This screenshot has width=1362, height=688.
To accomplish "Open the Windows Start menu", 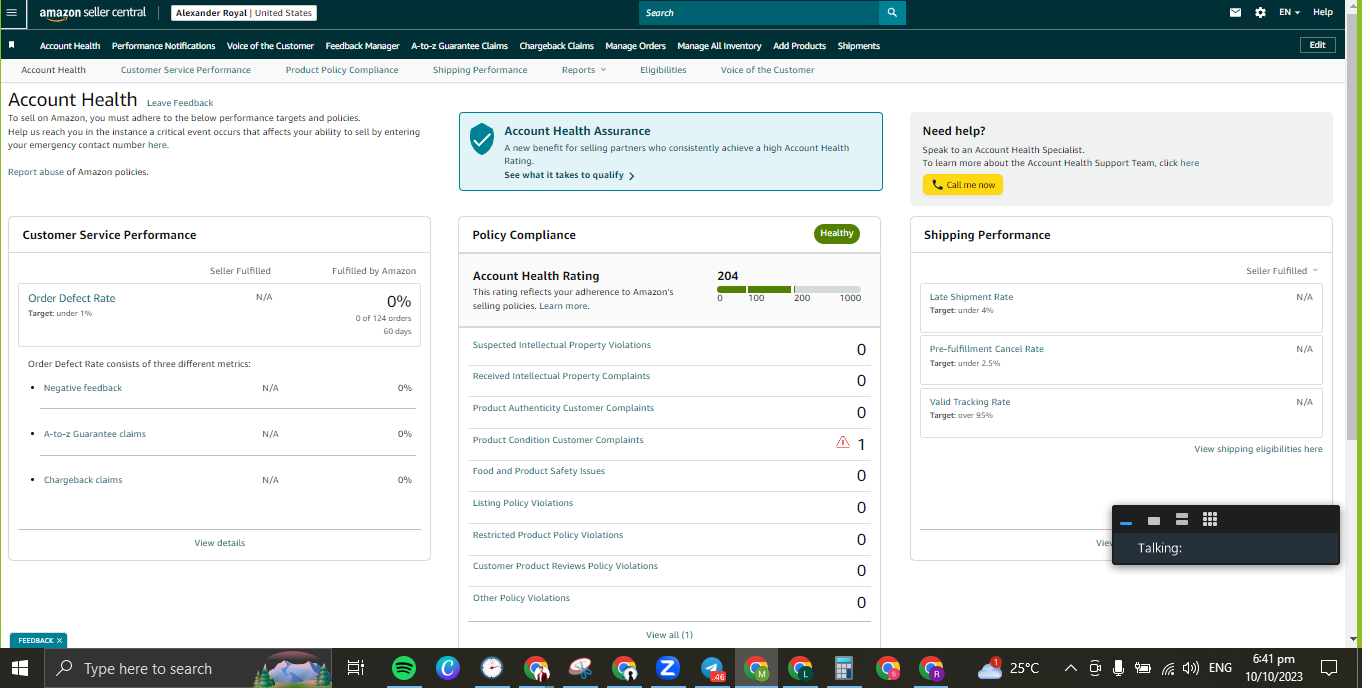I will (20, 668).
